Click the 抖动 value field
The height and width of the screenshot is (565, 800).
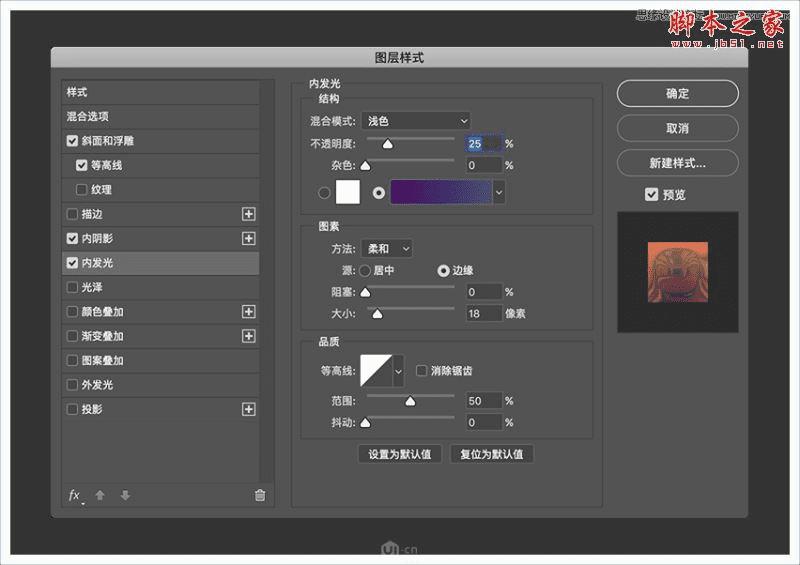pos(484,423)
